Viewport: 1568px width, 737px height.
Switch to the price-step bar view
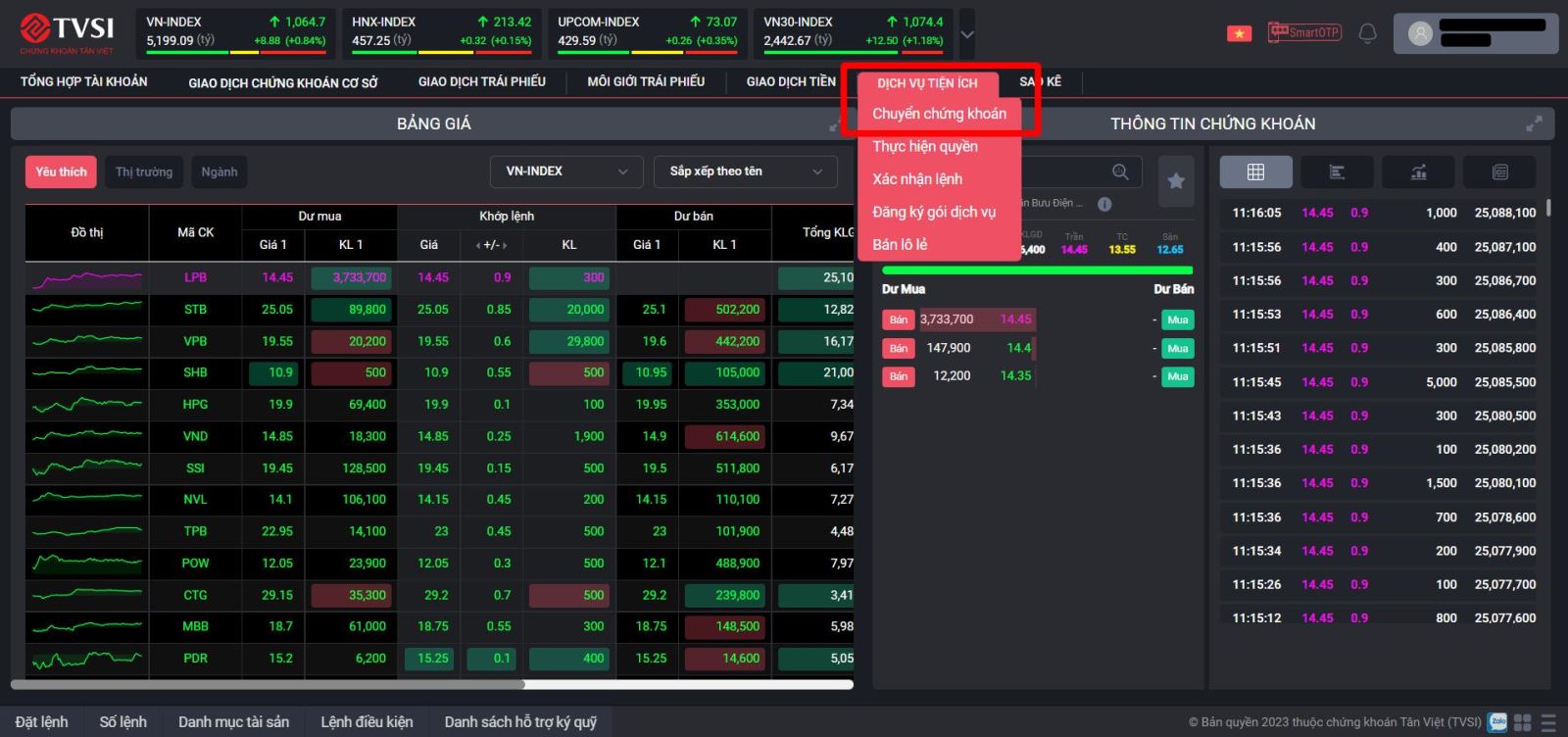[1336, 172]
